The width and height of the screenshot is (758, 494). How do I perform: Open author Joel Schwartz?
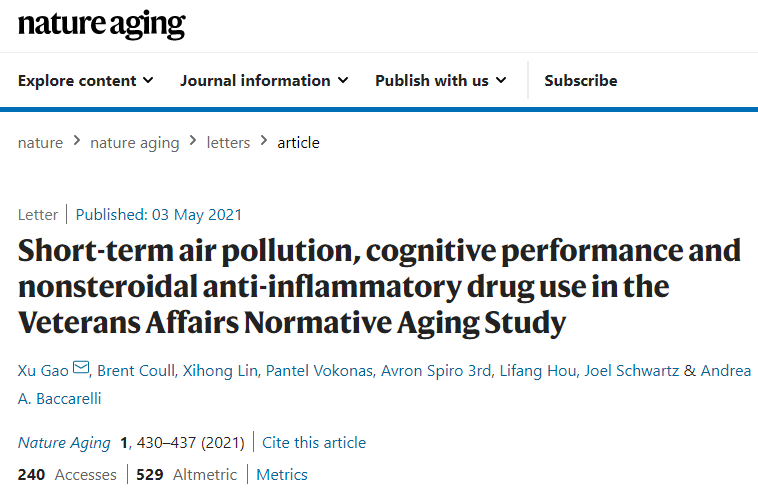[x=631, y=371]
